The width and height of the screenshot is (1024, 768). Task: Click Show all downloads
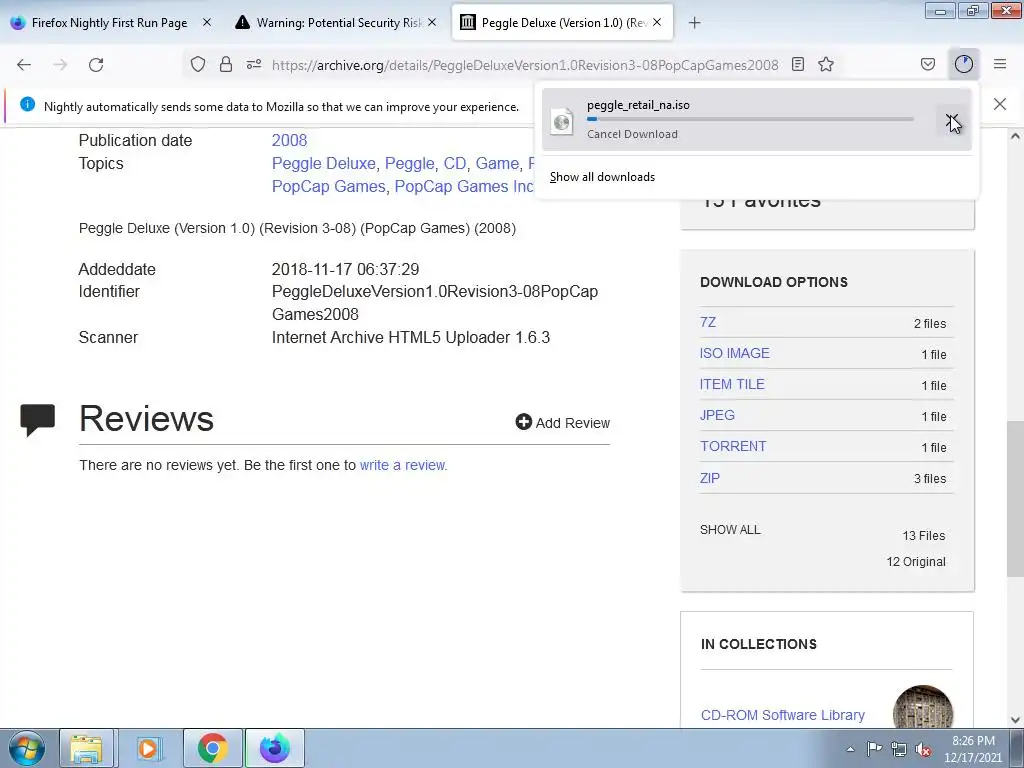click(602, 177)
